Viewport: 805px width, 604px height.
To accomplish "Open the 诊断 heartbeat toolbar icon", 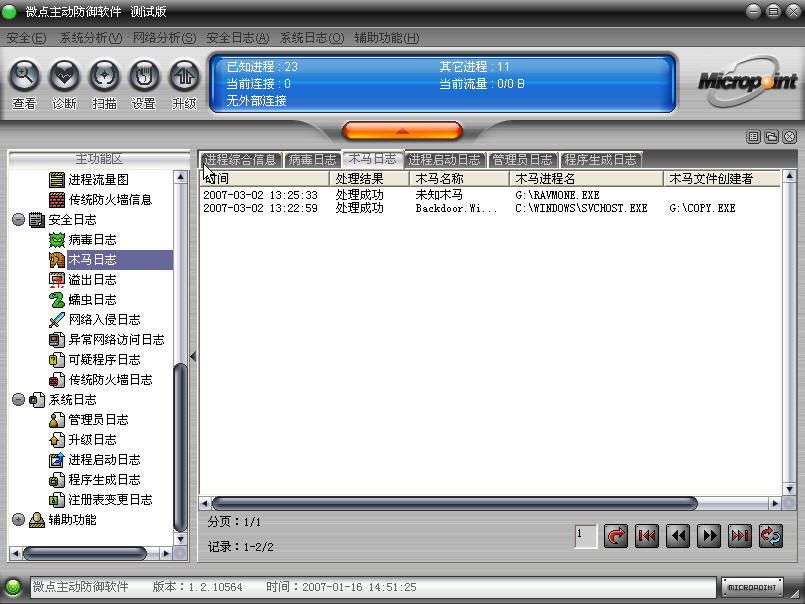I will 64,76.
